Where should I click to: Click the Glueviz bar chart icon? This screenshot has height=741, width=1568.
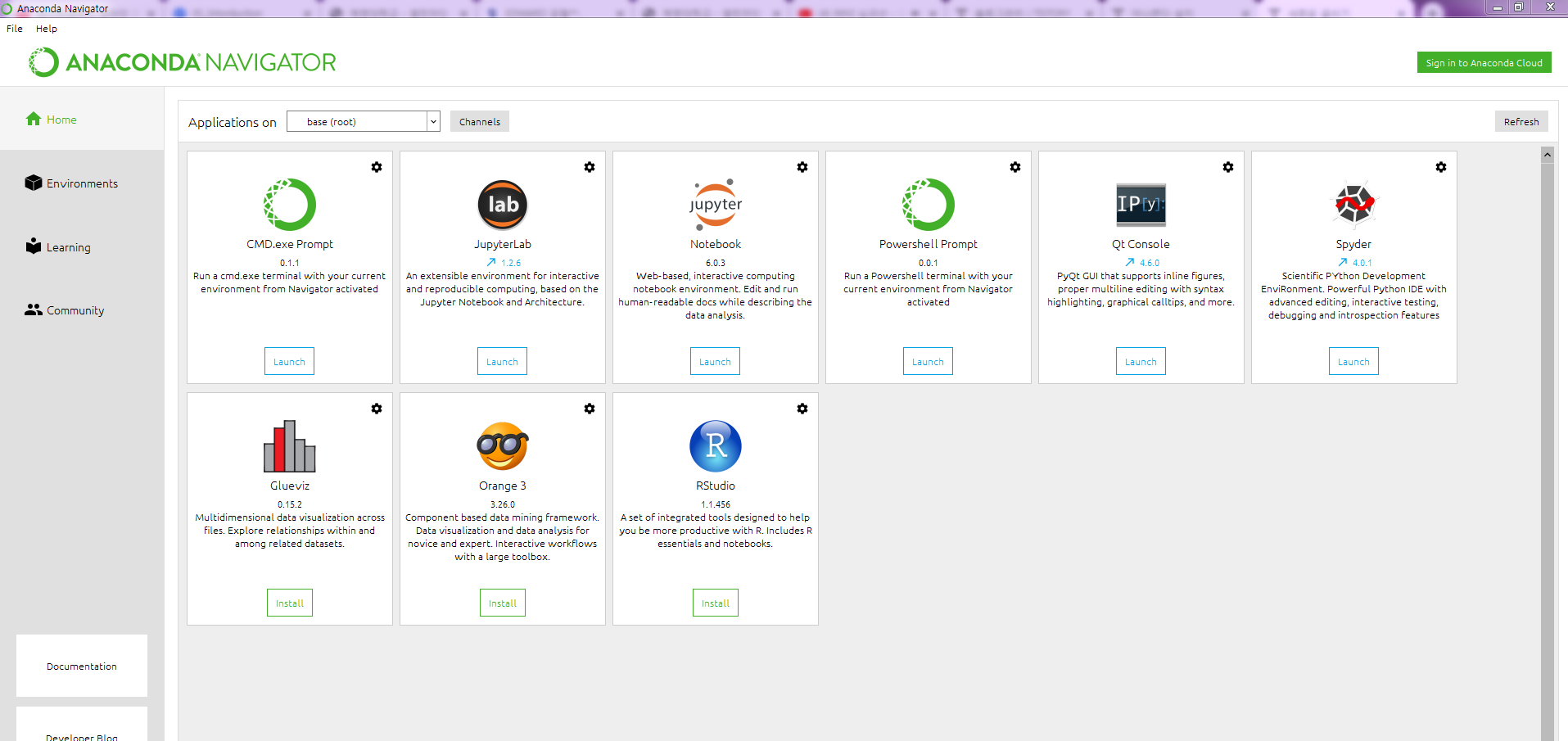coord(290,446)
